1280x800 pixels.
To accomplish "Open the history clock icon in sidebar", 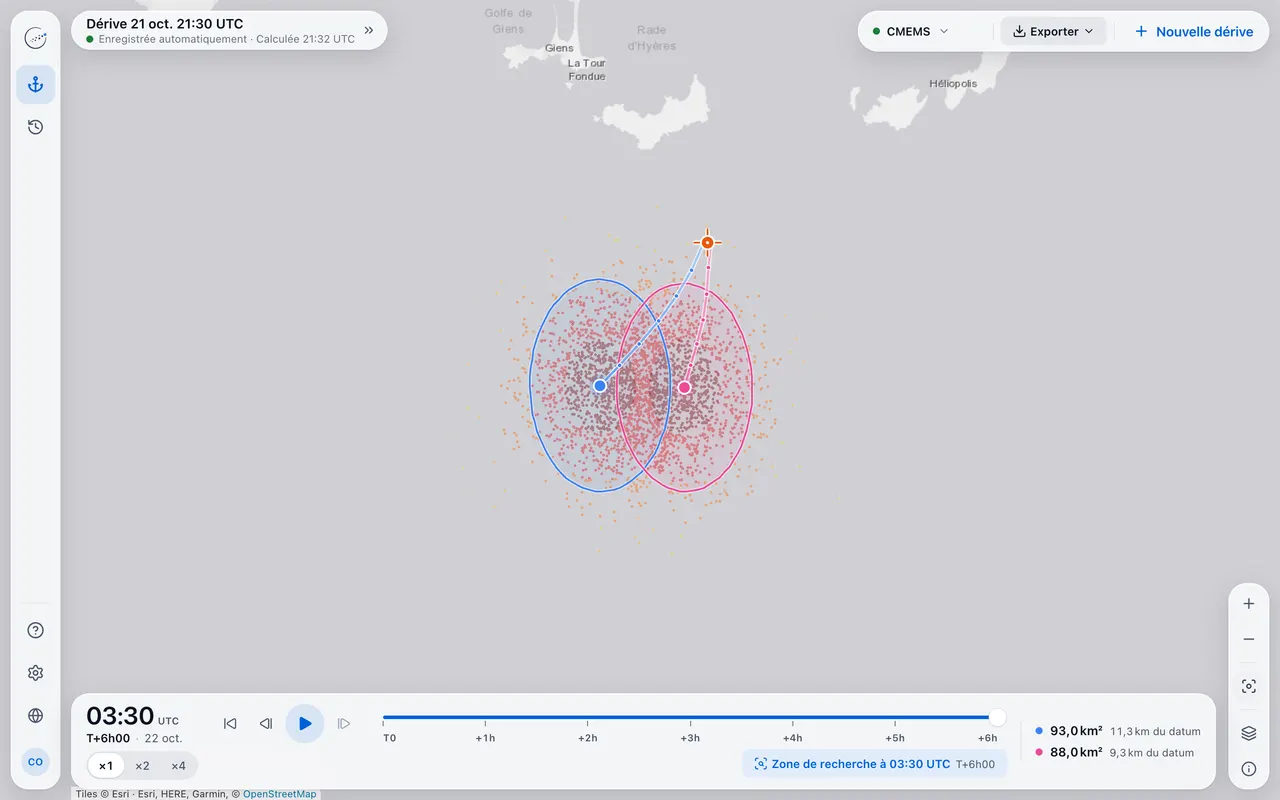I will 35,127.
